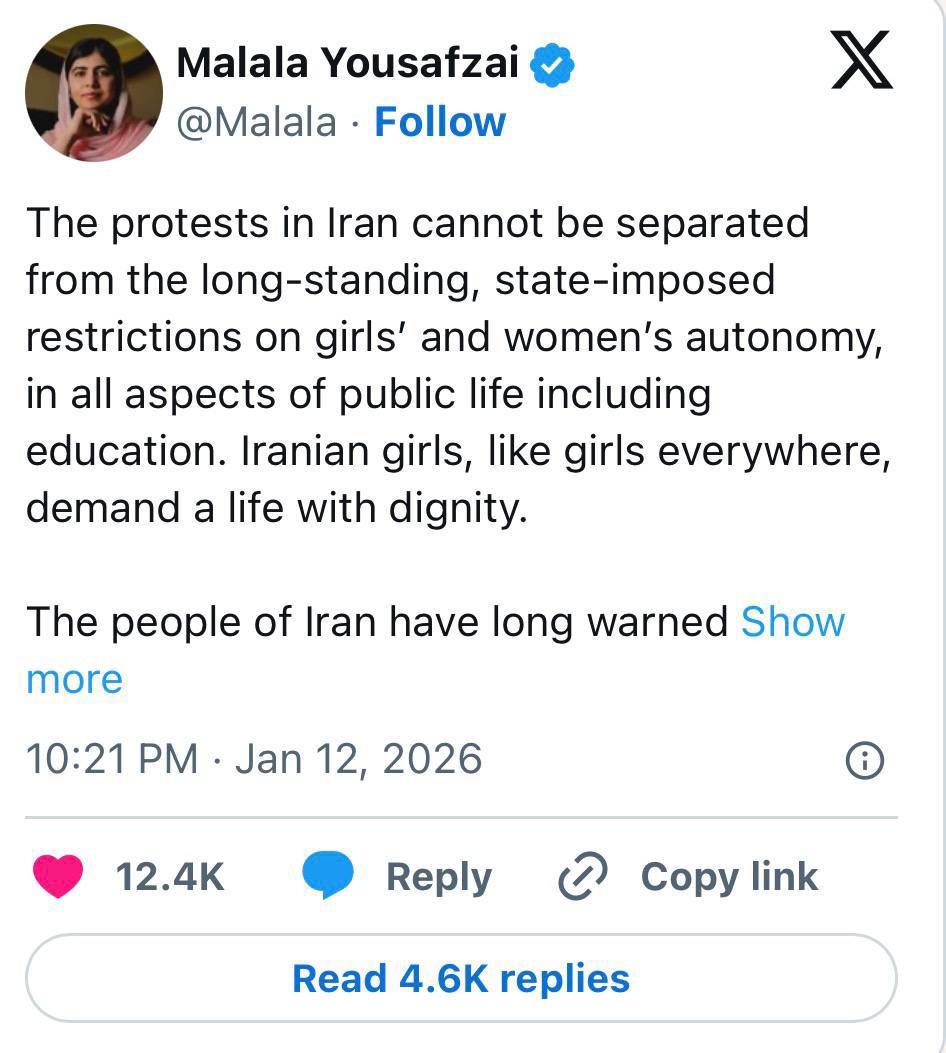Click the Malala Yousafzai display name
The height and width of the screenshot is (1053, 946).
pos(347,65)
